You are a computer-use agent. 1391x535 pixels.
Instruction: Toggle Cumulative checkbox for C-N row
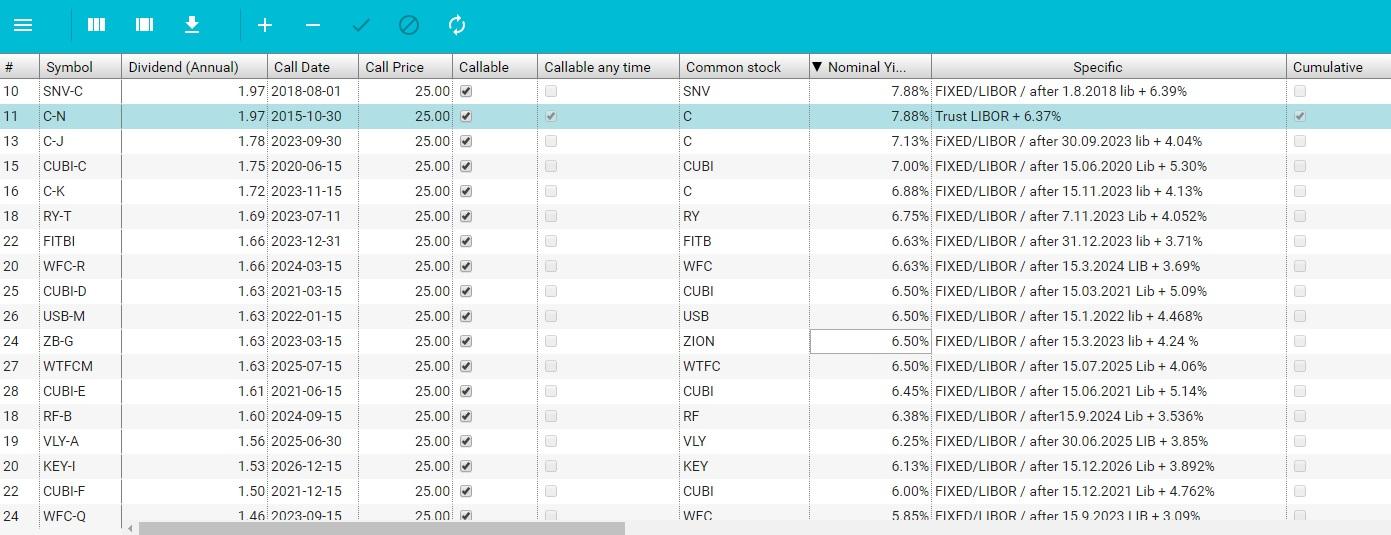coord(1300,116)
